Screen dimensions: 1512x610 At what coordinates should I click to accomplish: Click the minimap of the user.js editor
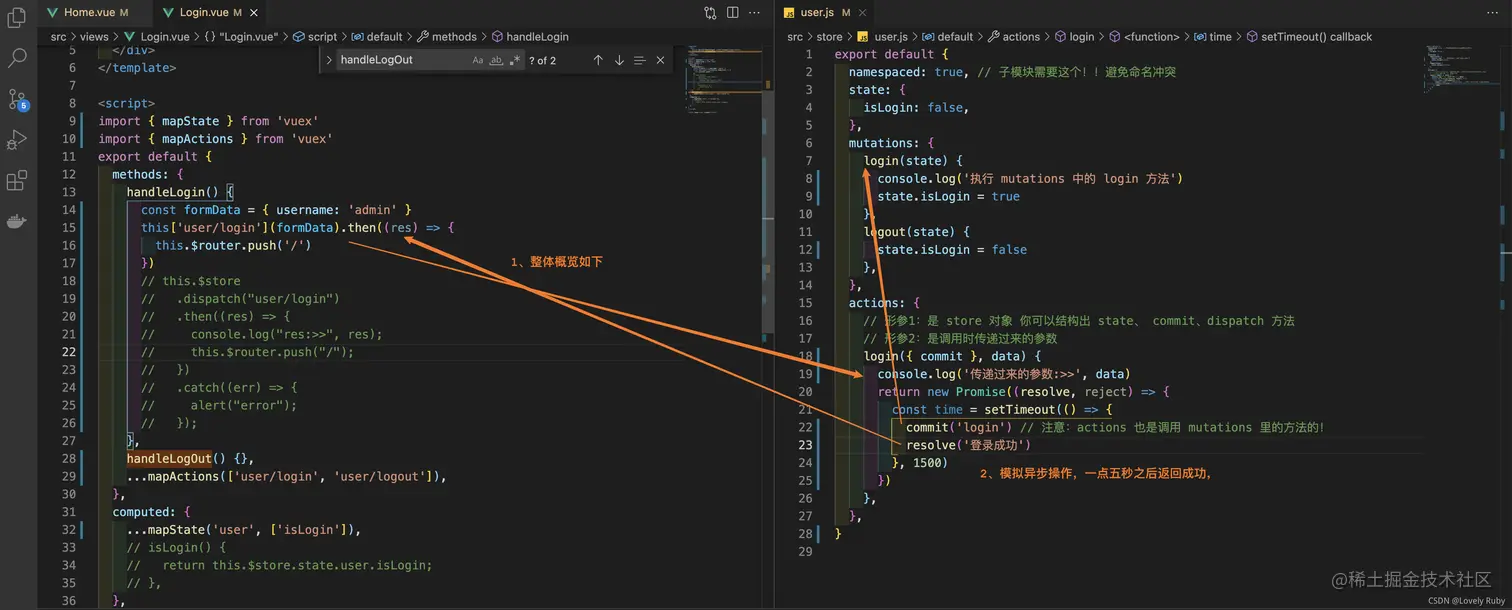coord(1460,70)
